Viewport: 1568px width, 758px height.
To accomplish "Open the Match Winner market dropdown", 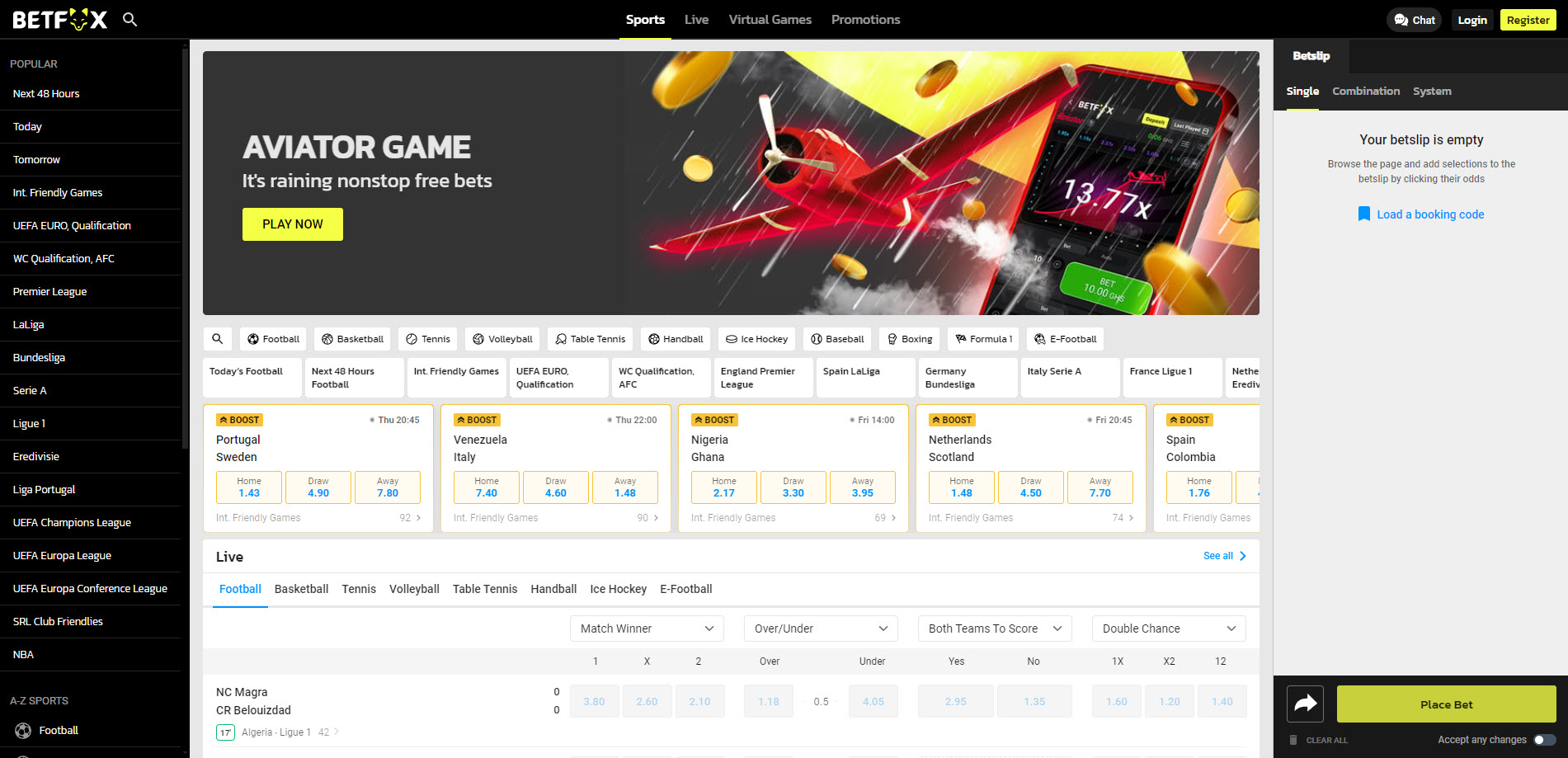I will pos(647,629).
